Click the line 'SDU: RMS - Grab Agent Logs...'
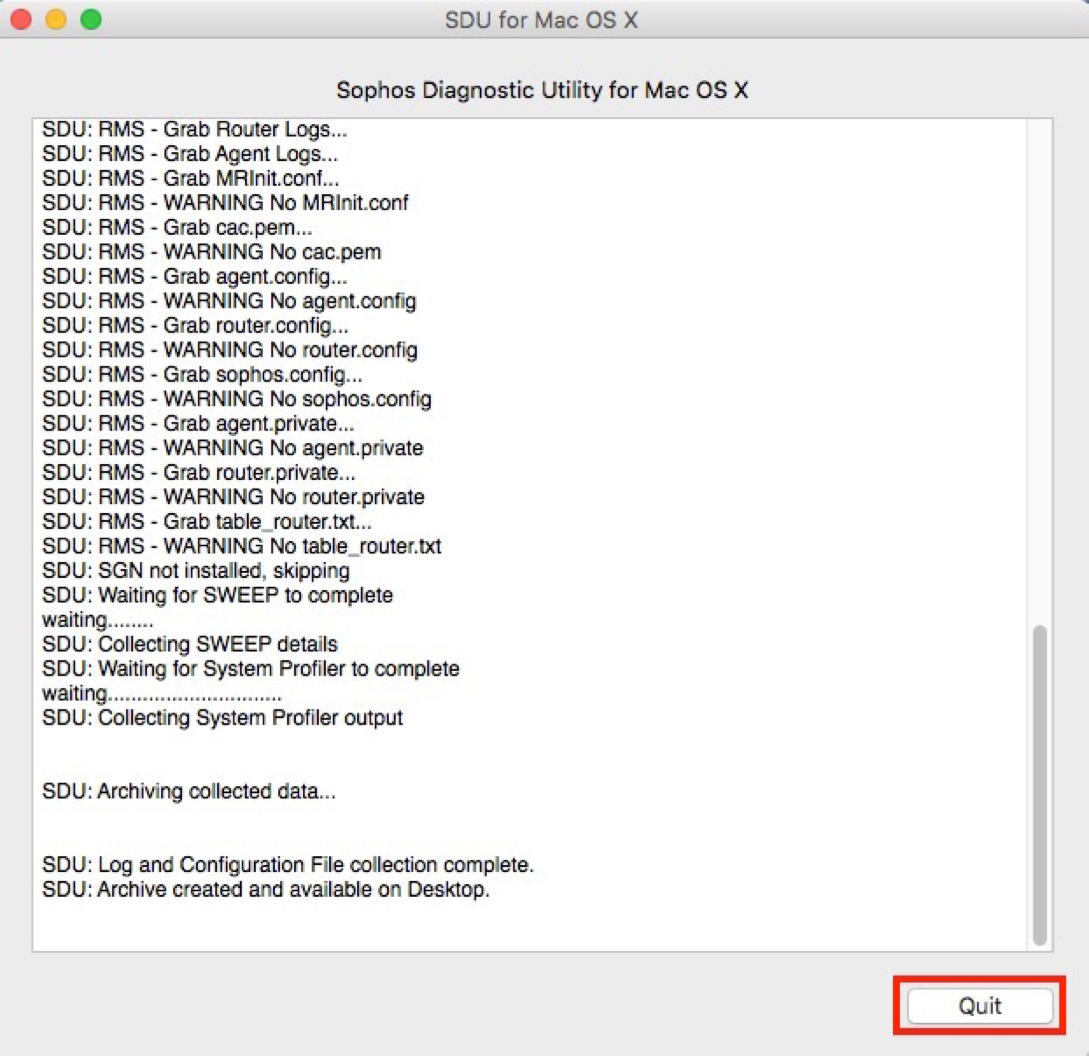Viewport: 1089px width, 1056px height. [190, 154]
